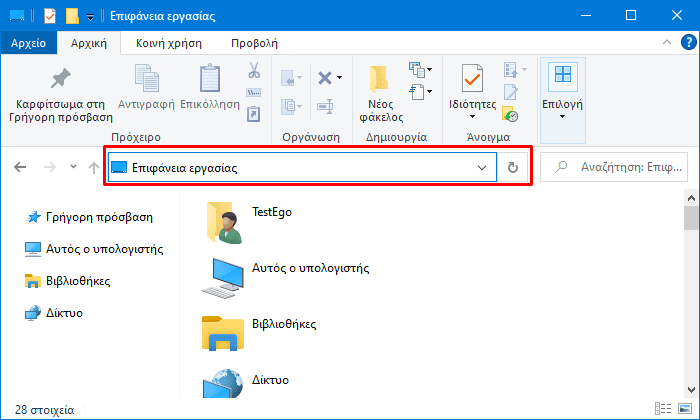The width and height of the screenshot is (700, 420).
Task: Collapse the ribbon with the up chevron
Action: click(667, 42)
